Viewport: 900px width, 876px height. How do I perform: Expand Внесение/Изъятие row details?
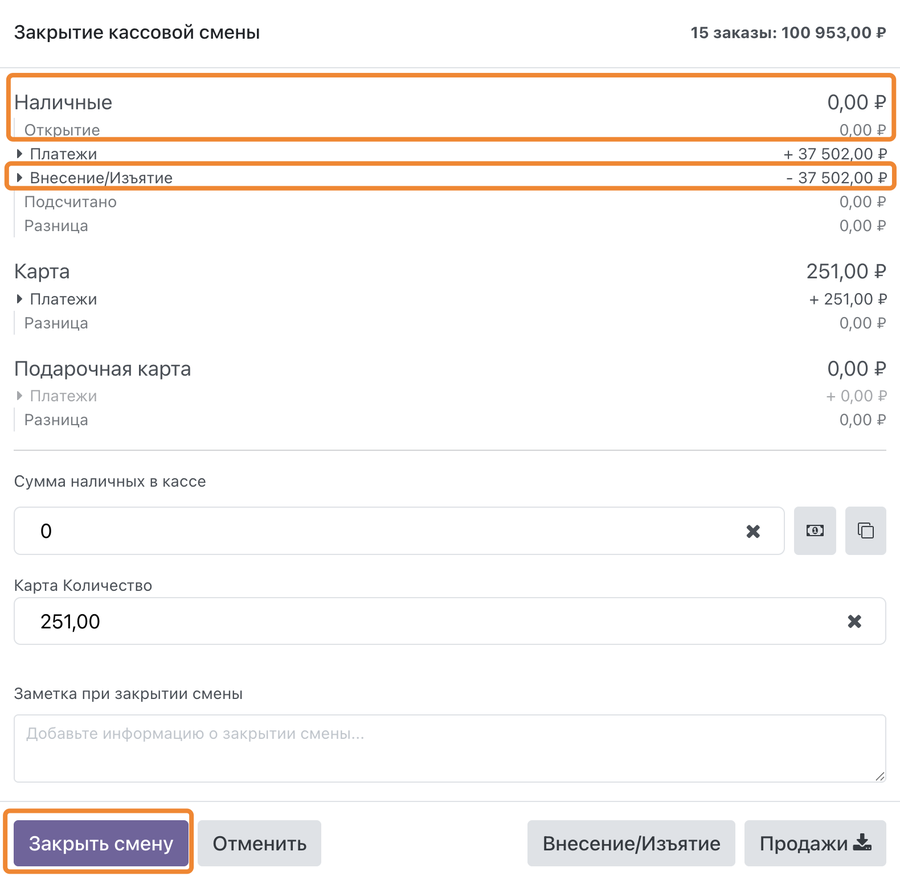coord(20,178)
